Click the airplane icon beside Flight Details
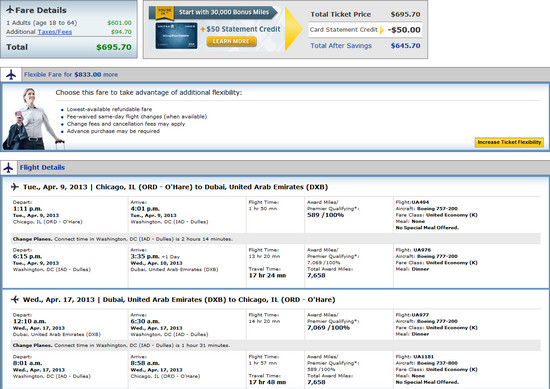The image size is (550, 389). point(8,168)
